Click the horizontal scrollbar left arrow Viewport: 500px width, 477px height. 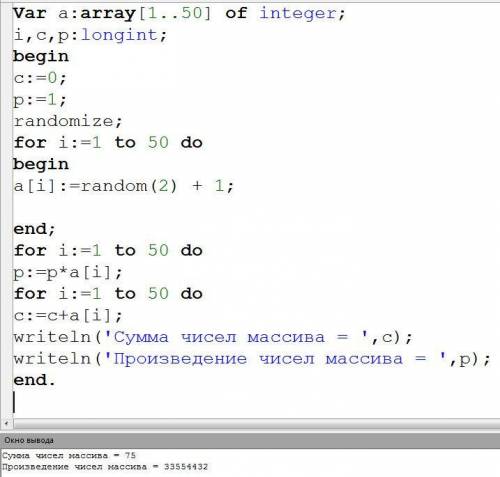pos(6,424)
